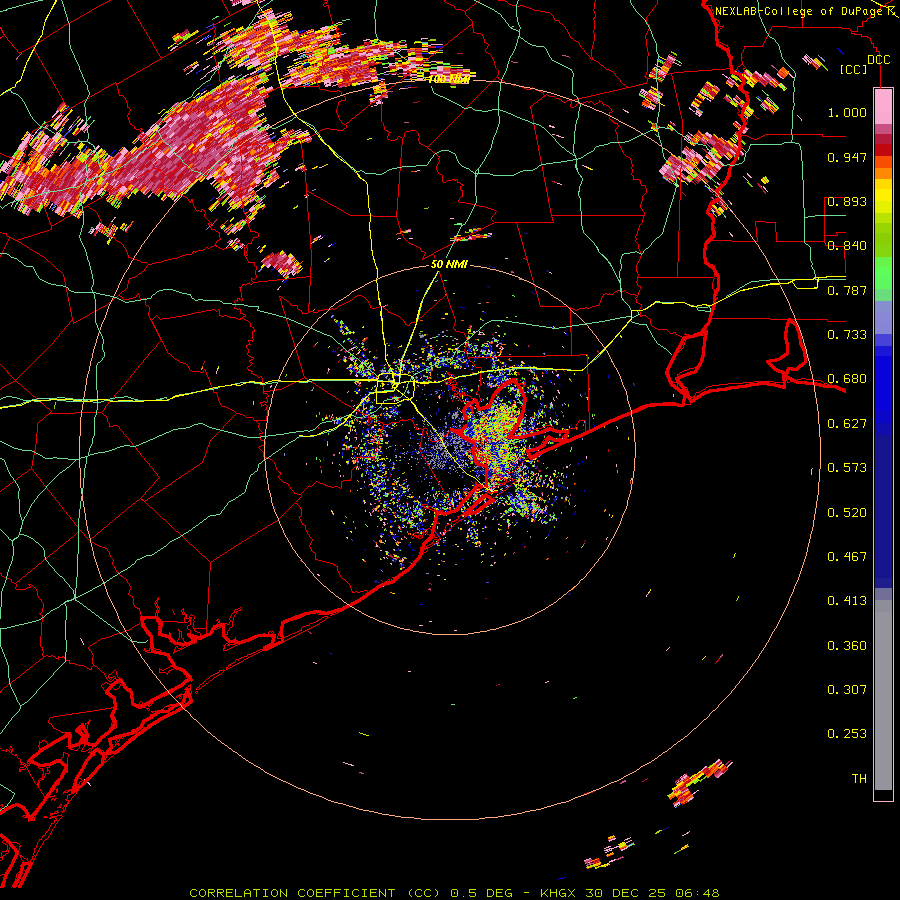The image size is (900, 900).
Task: Click the 100 NMI range ring label
Action: pos(449,79)
